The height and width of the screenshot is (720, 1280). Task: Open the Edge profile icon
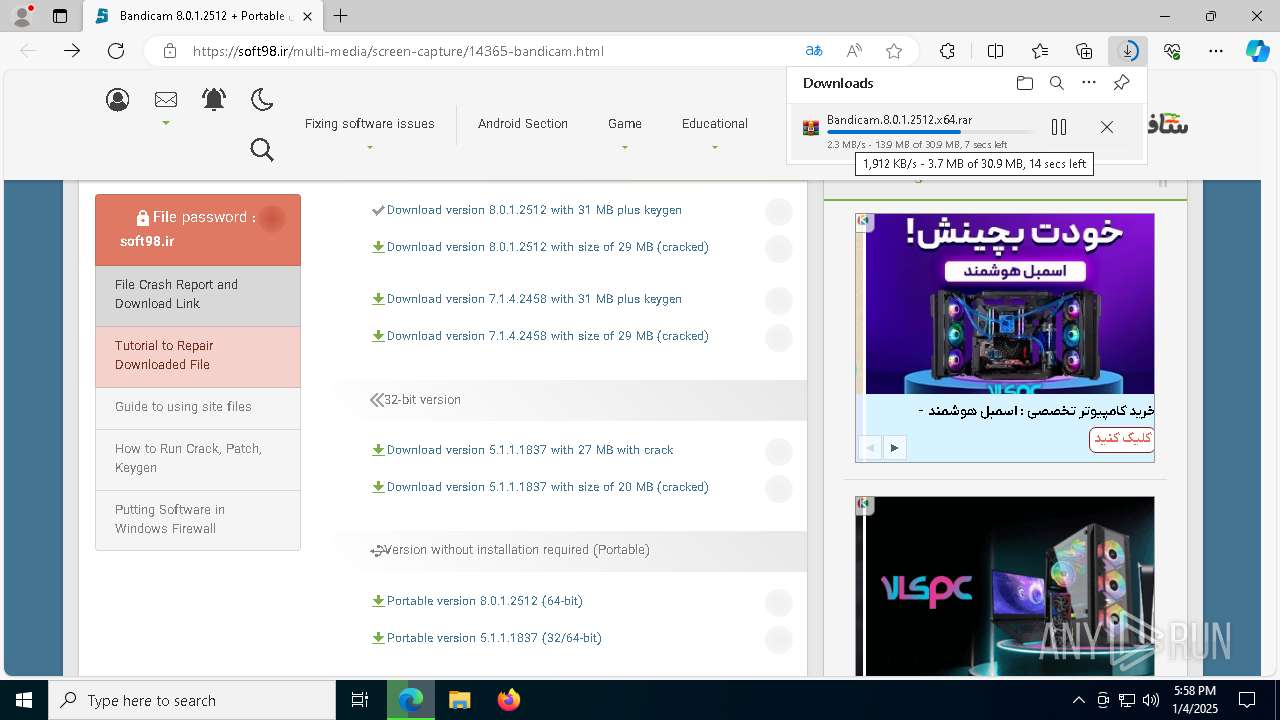(22, 16)
